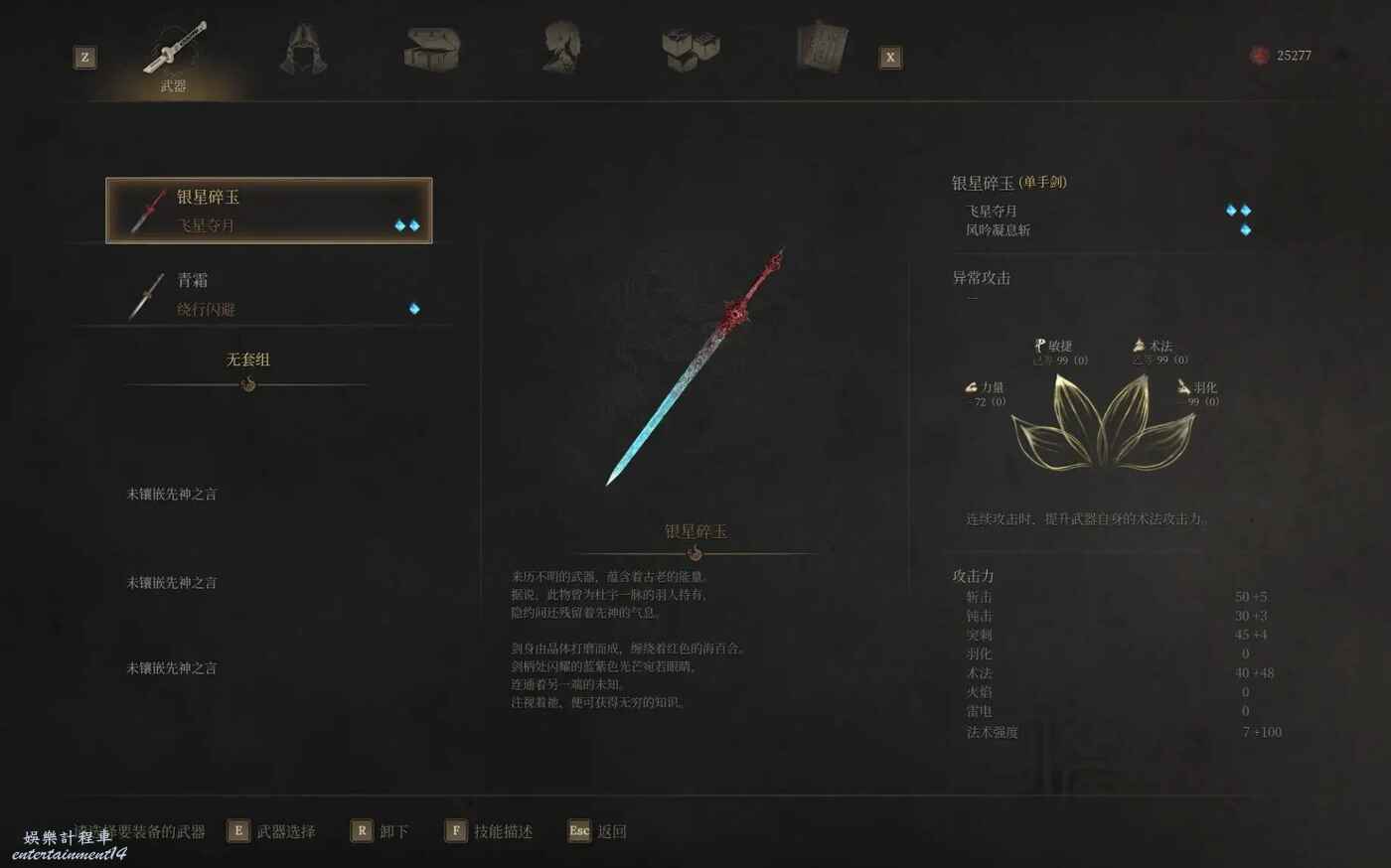1391x868 pixels.
Task: Click the second 未镶嵌先神之言 slot
Action: [x=172, y=582]
